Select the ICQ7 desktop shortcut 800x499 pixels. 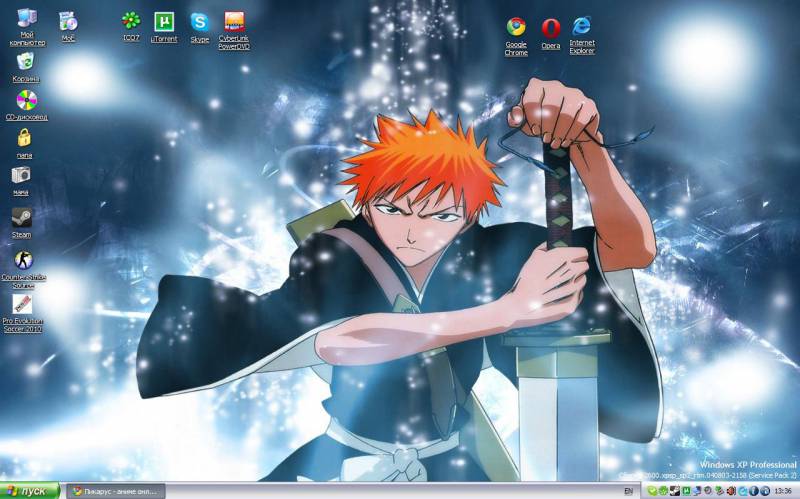pyautogui.click(x=131, y=26)
